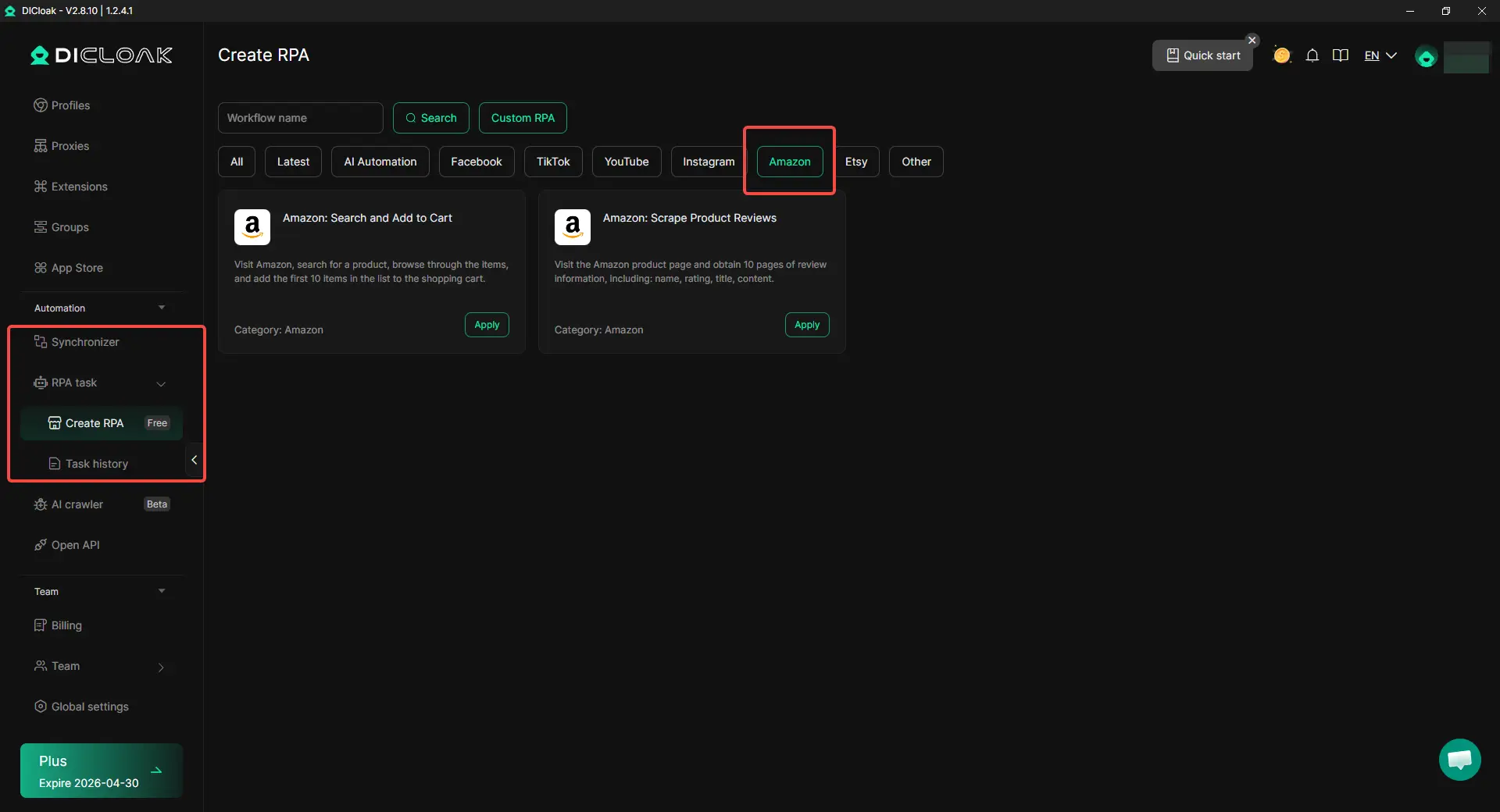Screen dimensions: 1500x812
Task: Apply Amazon Scrape Product Reviews workflow
Action: coord(807,325)
